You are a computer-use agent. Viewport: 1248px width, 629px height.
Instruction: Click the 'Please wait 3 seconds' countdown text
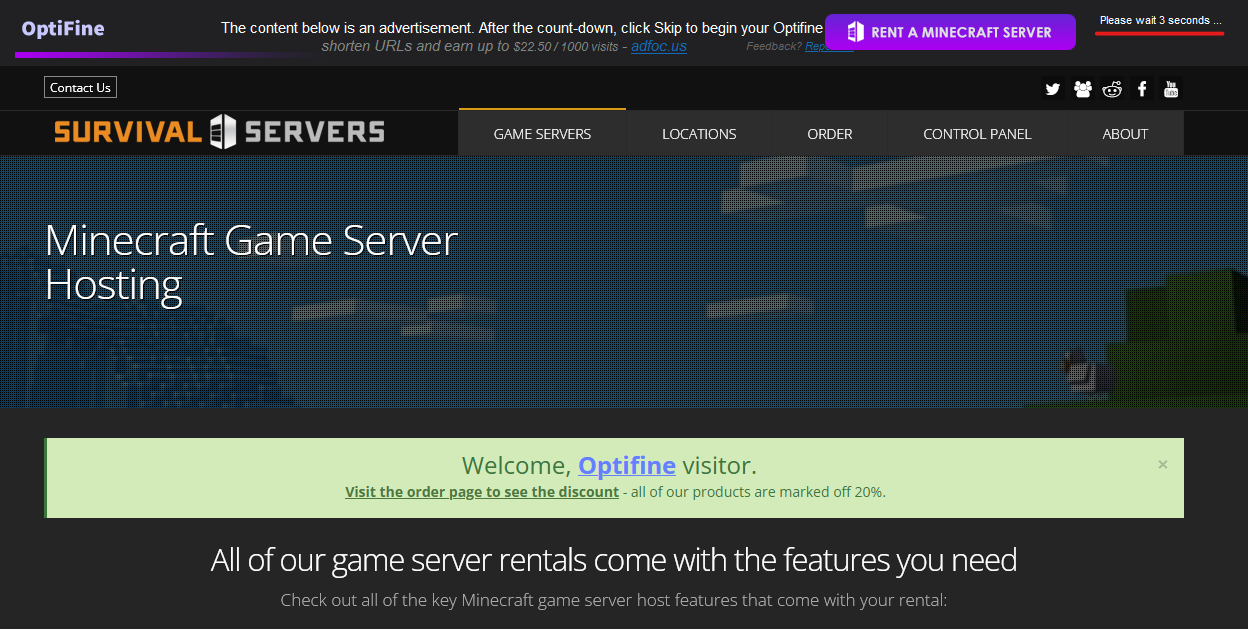[x=1160, y=20]
